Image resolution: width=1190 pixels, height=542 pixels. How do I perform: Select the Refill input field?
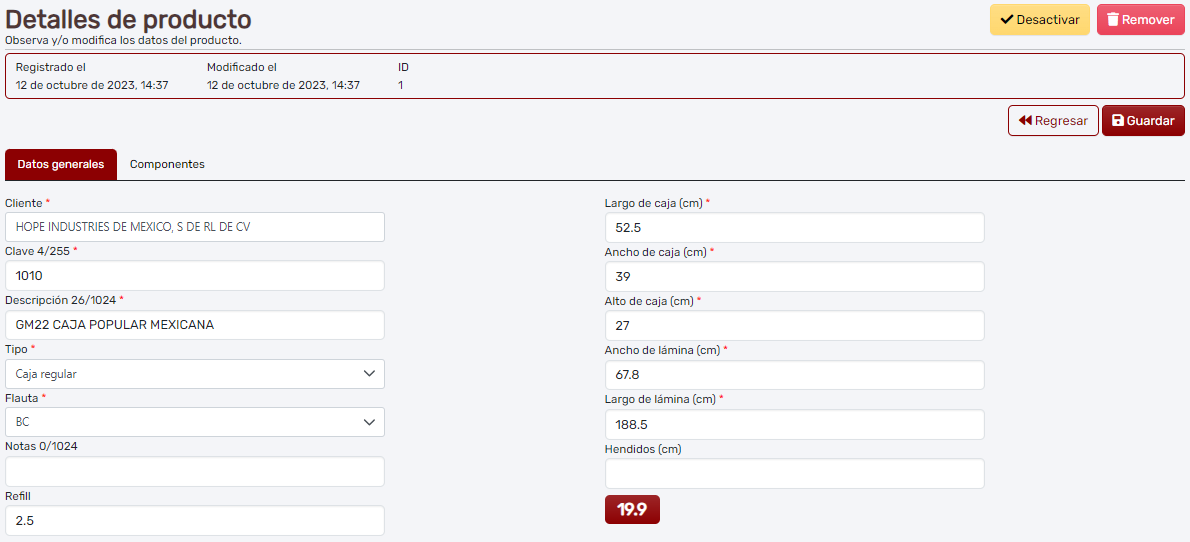(195, 520)
